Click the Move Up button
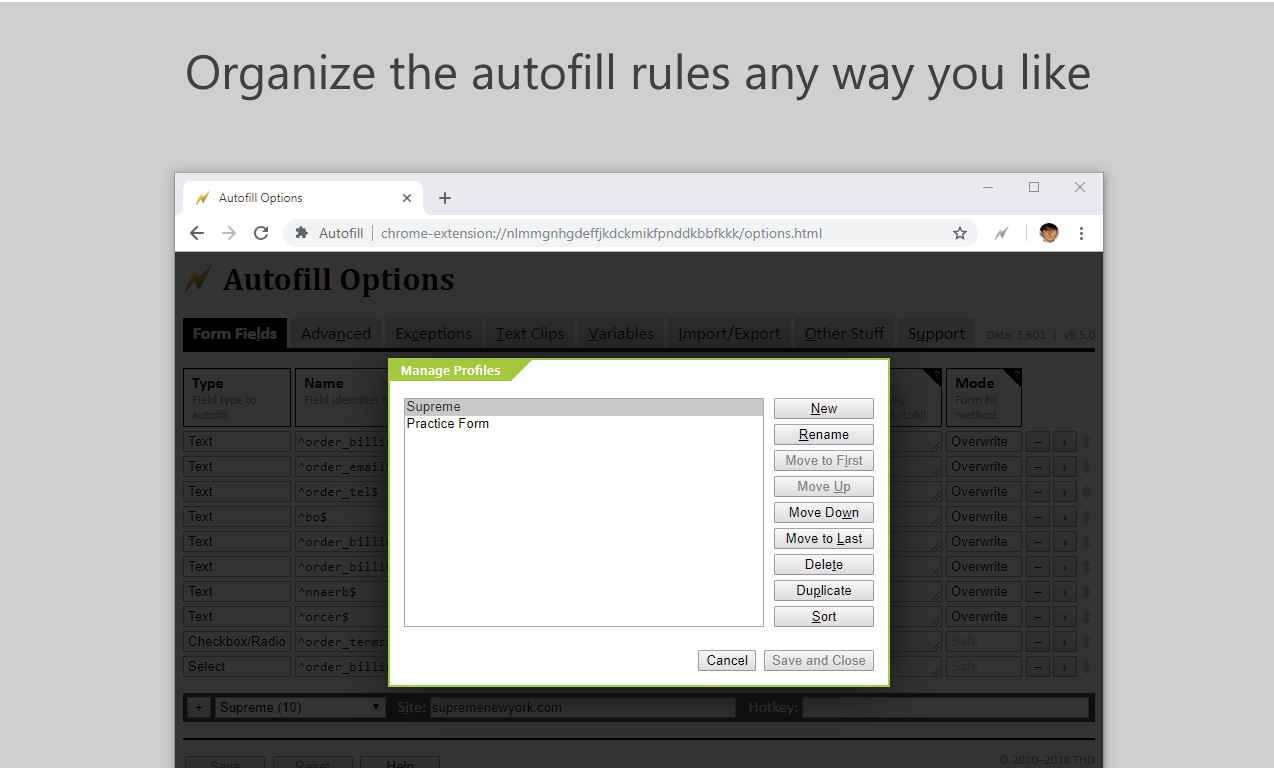The width and height of the screenshot is (1274, 768). (824, 486)
